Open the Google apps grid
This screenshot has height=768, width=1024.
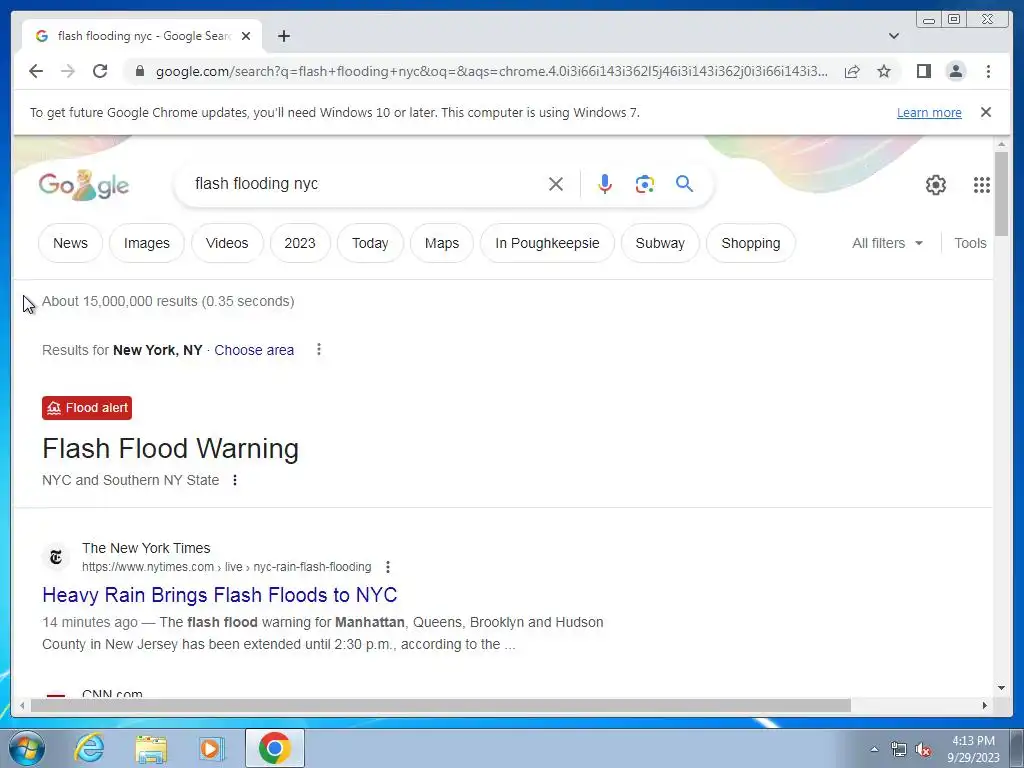(x=982, y=185)
